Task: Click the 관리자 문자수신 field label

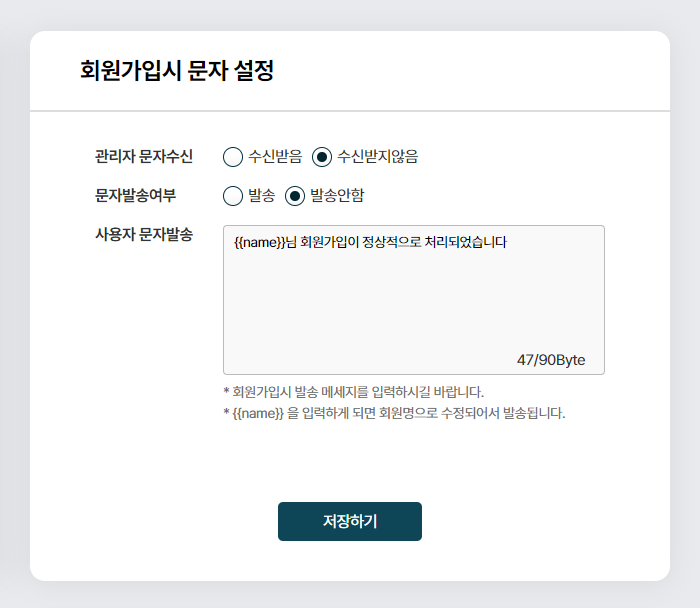Action: pos(144,156)
